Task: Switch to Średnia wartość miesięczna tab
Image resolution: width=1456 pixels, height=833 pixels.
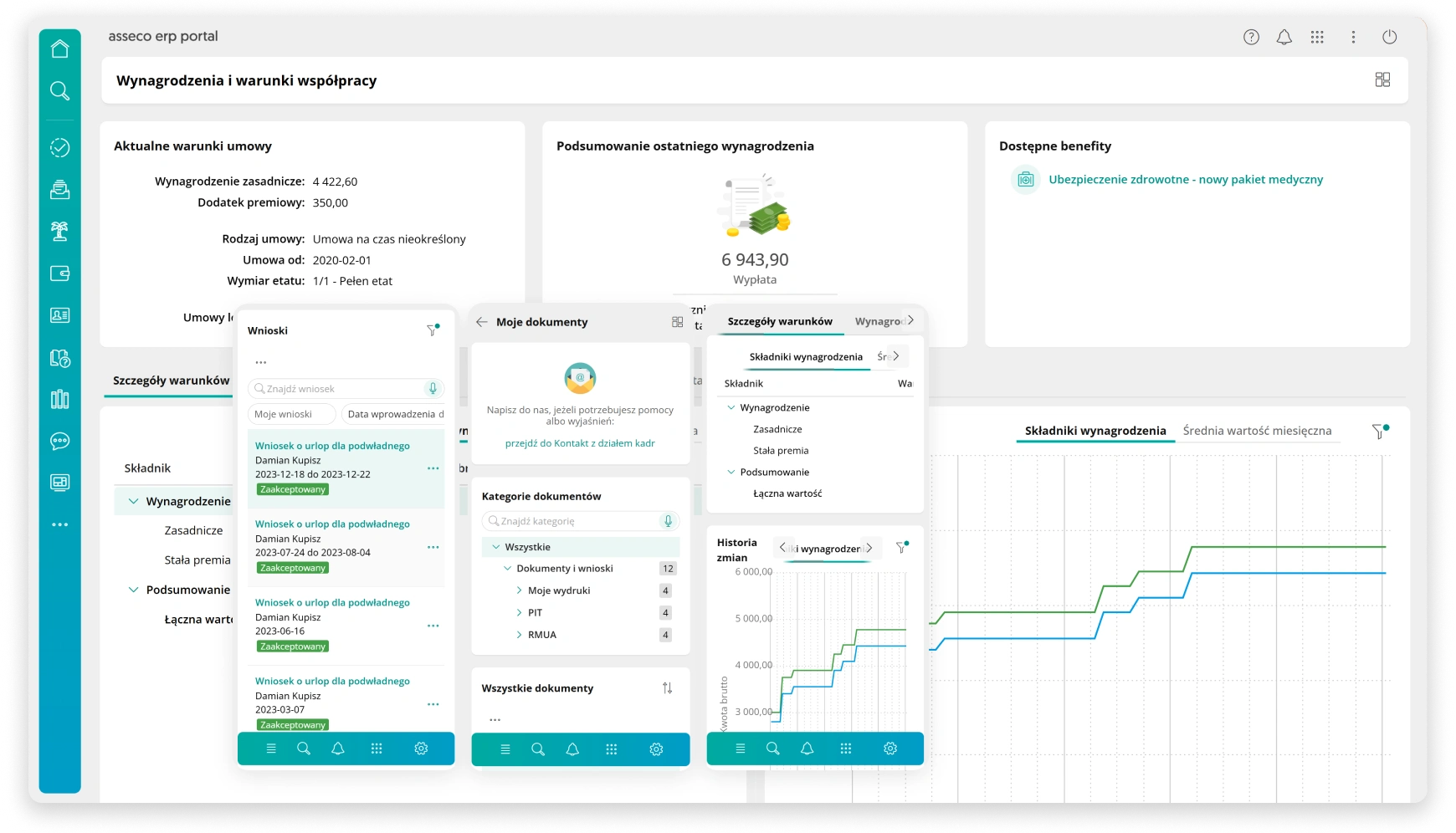Action: click(1256, 431)
